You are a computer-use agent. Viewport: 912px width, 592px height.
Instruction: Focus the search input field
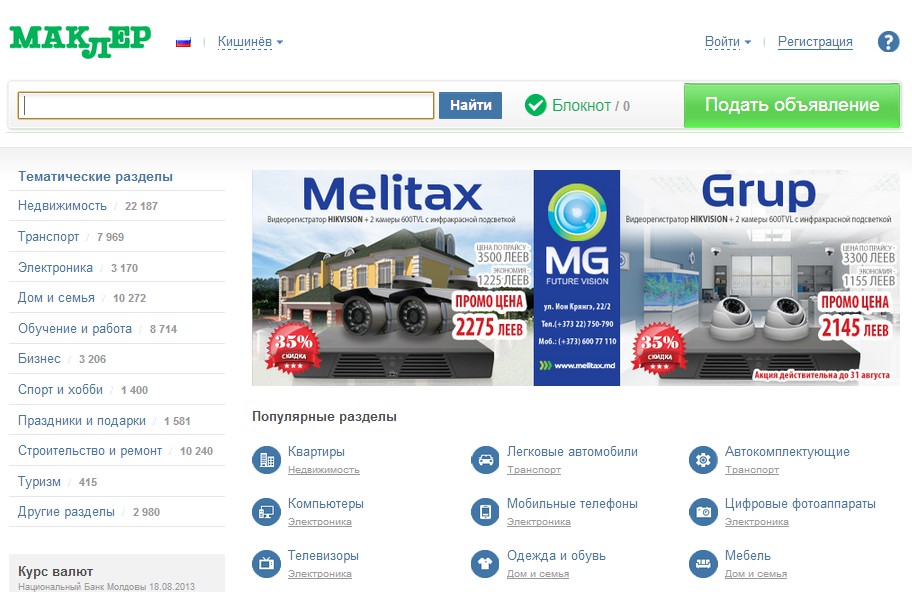pos(226,105)
